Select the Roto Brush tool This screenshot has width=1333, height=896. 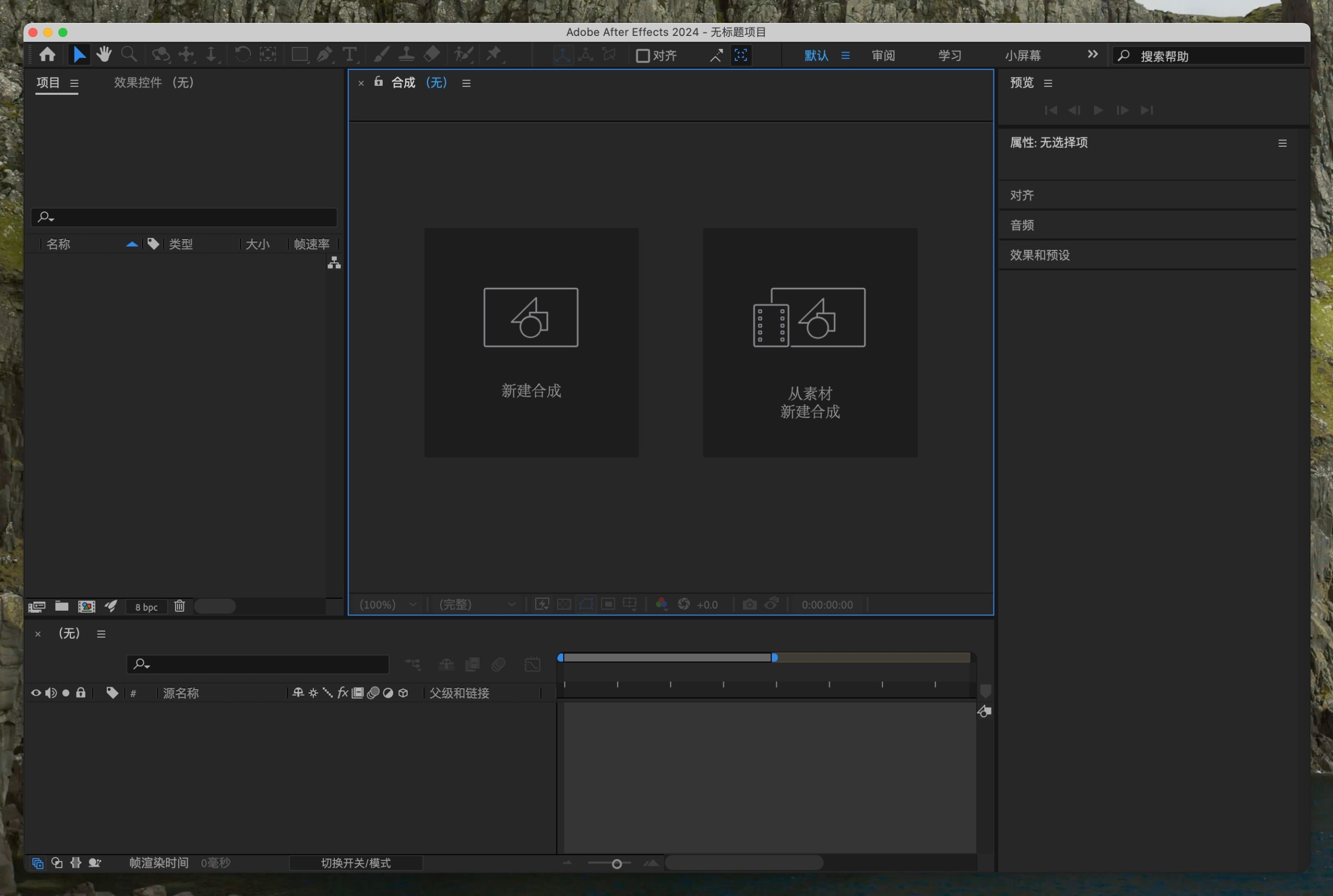pos(463,54)
